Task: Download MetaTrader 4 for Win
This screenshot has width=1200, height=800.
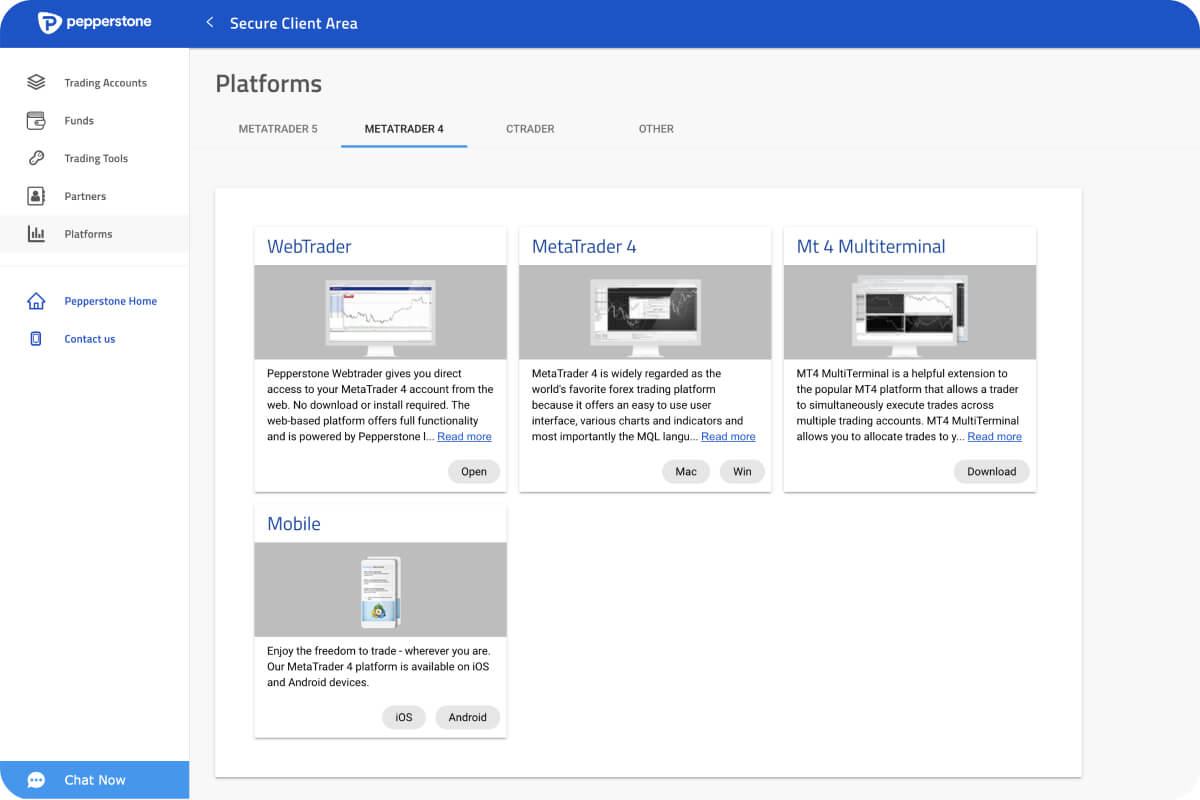Action: tap(742, 472)
